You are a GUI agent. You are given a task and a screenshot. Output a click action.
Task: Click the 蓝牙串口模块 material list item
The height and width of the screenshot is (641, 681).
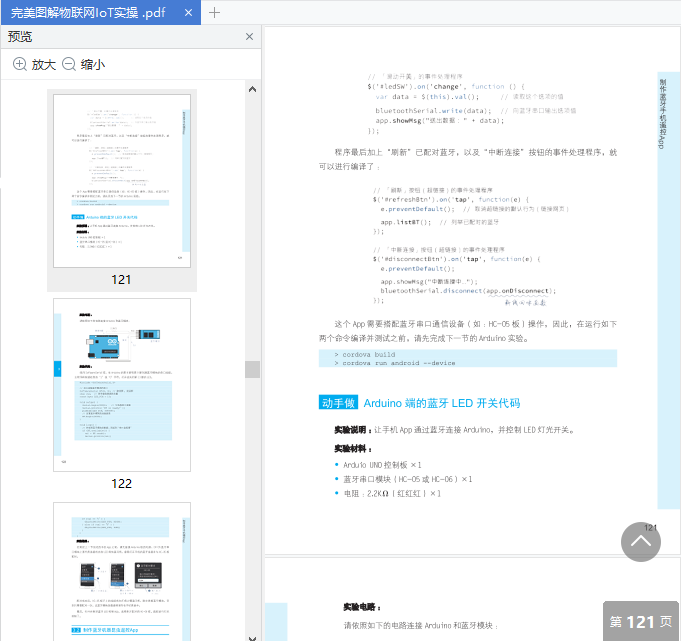pos(408,479)
